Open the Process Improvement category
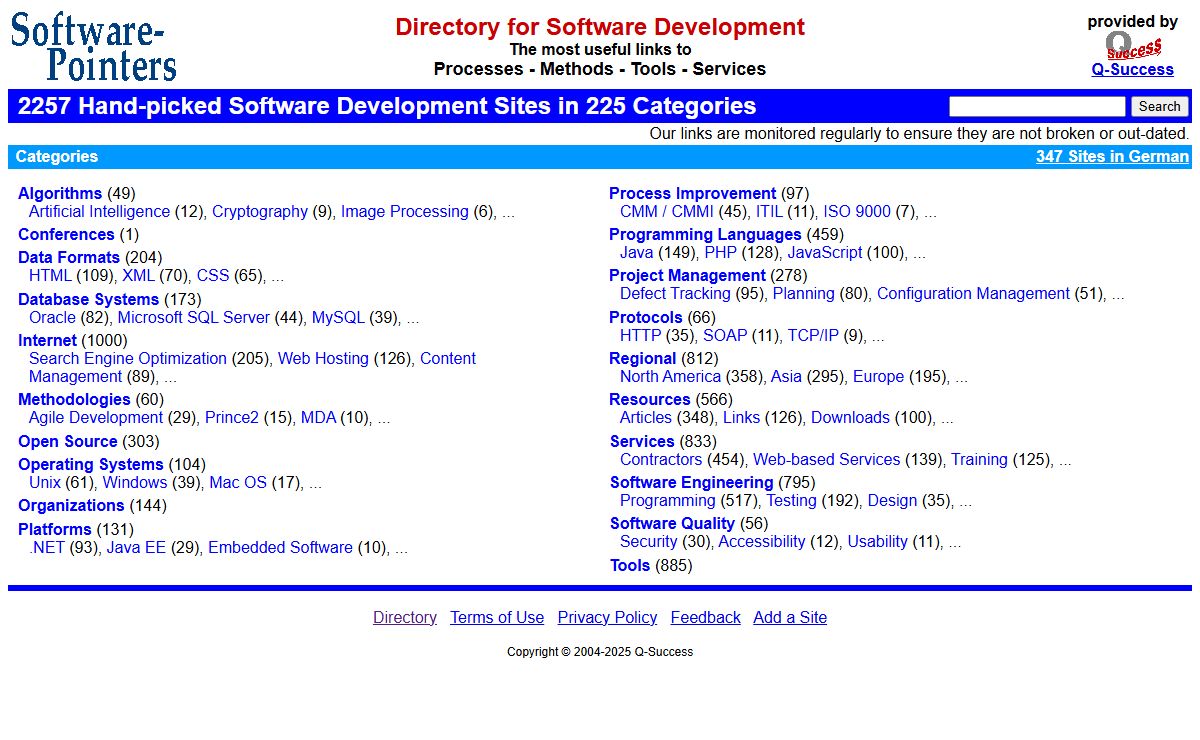 pyautogui.click(x=692, y=194)
